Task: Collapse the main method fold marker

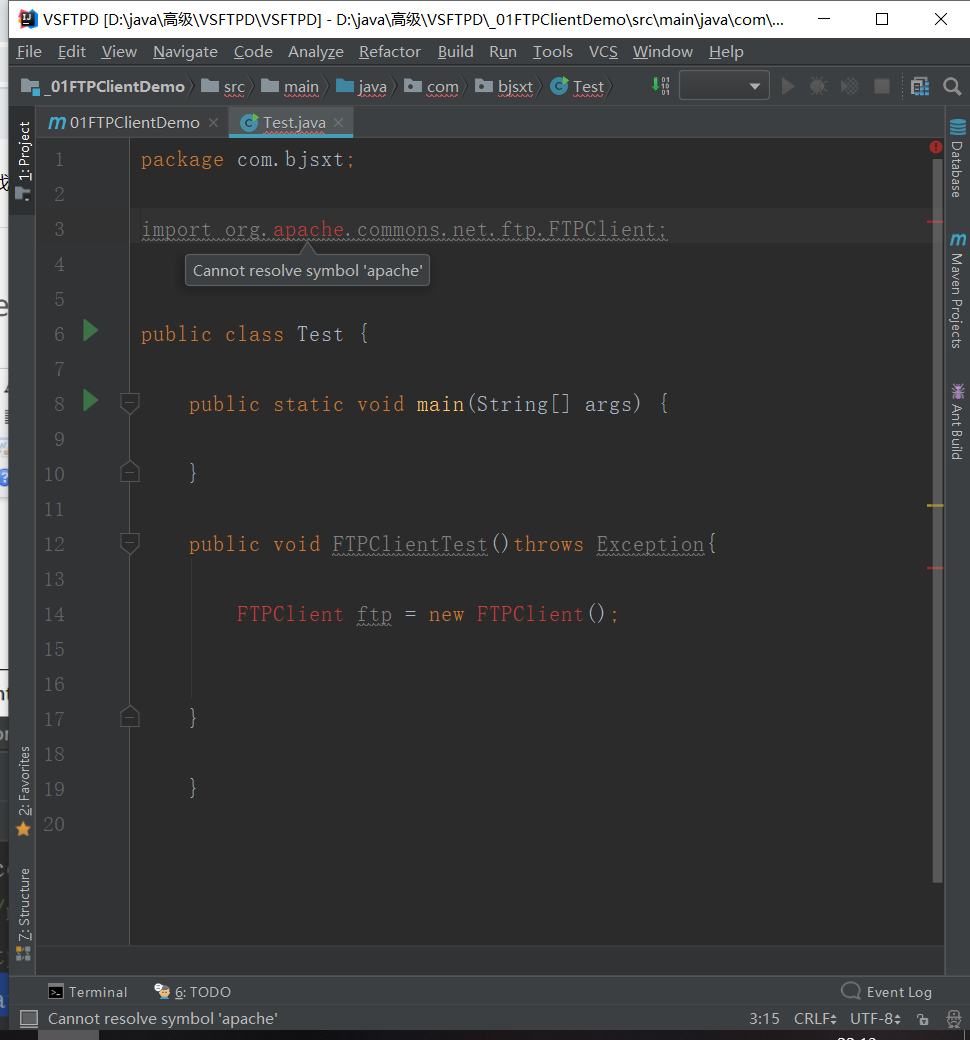Action: click(x=129, y=403)
